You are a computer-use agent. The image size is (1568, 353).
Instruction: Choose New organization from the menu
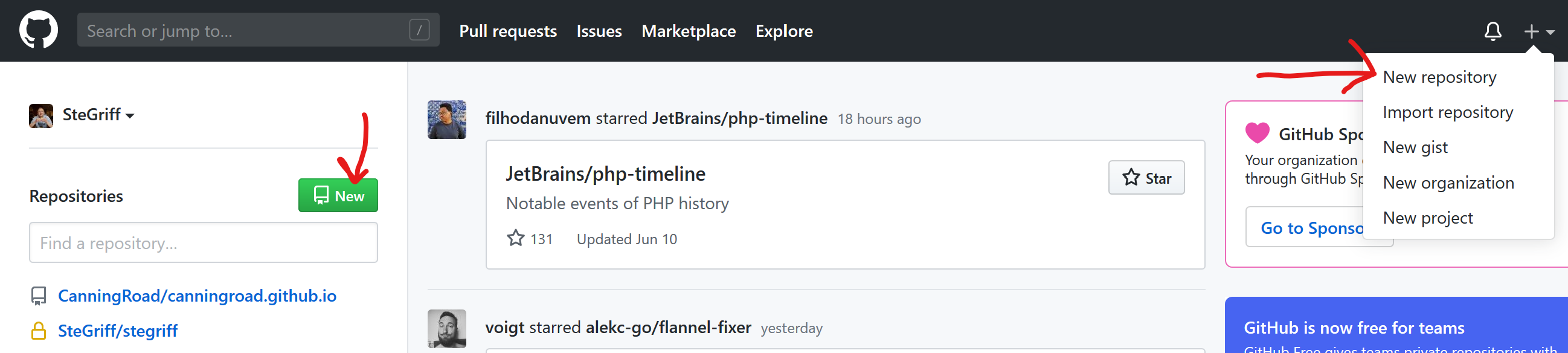tap(1448, 183)
